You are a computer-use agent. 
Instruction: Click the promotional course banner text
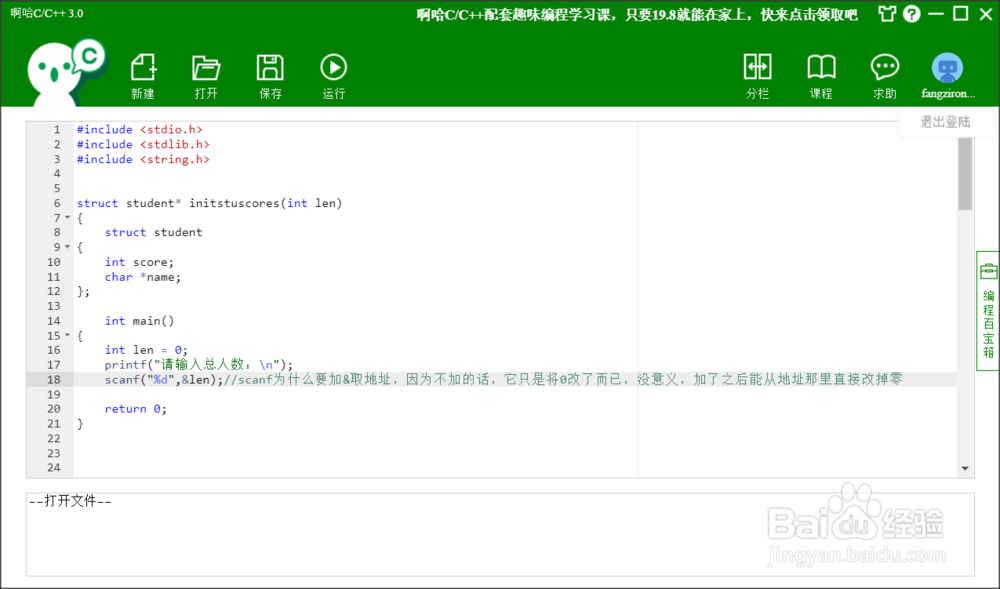click(x=637, y=15)
